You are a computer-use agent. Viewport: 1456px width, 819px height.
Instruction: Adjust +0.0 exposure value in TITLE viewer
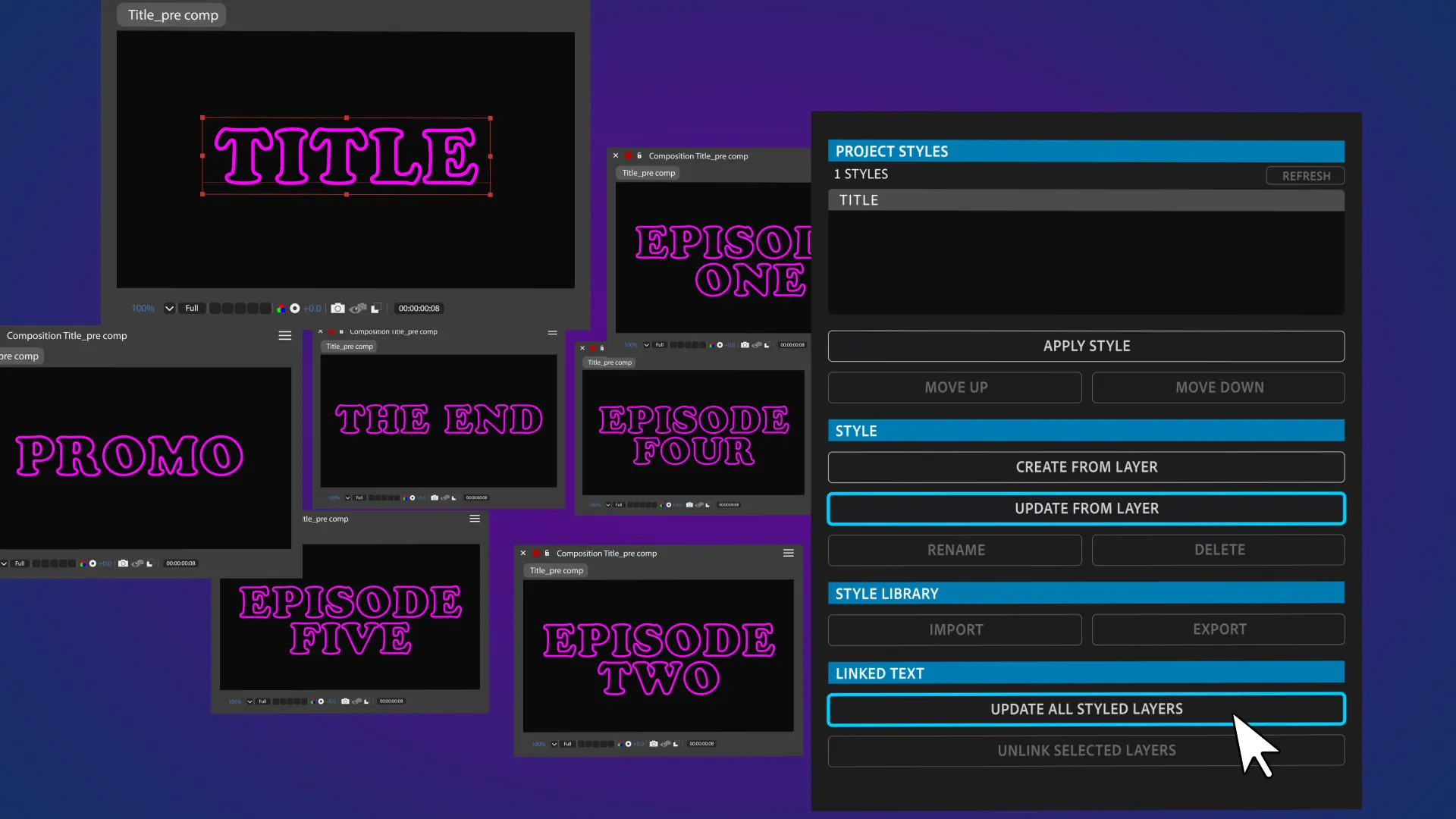coord(312,309)
